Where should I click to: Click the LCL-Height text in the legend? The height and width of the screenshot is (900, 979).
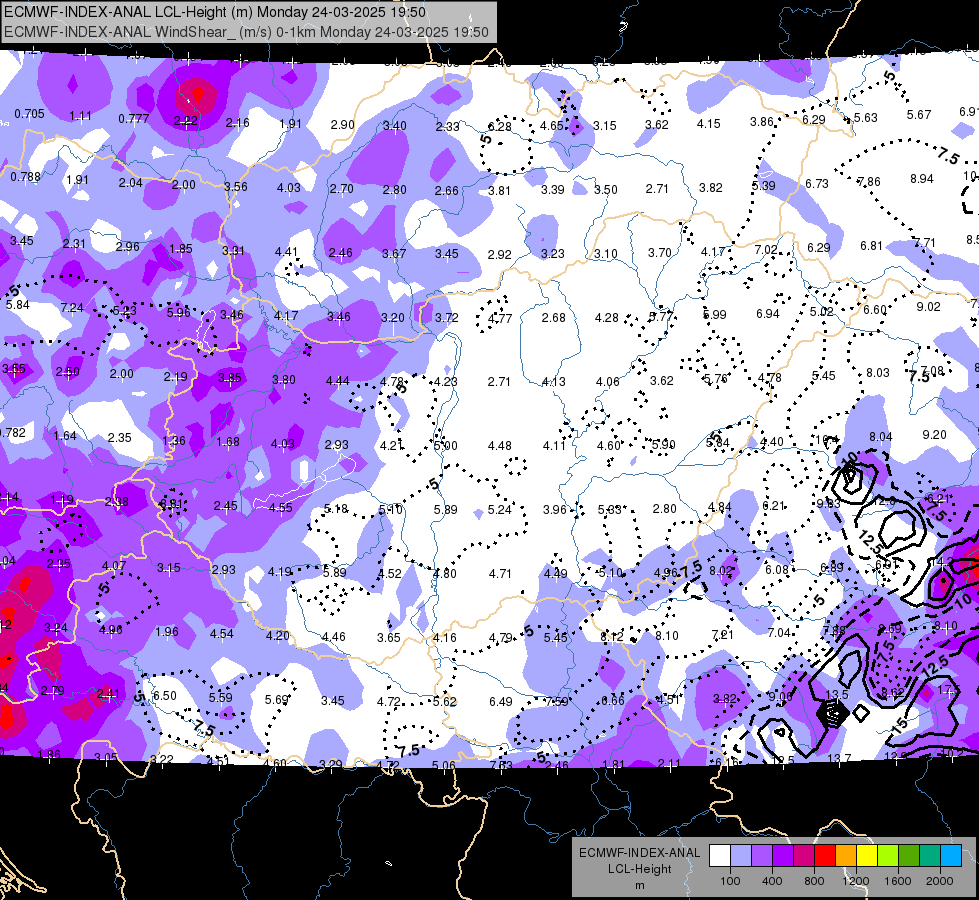(639, 869)
